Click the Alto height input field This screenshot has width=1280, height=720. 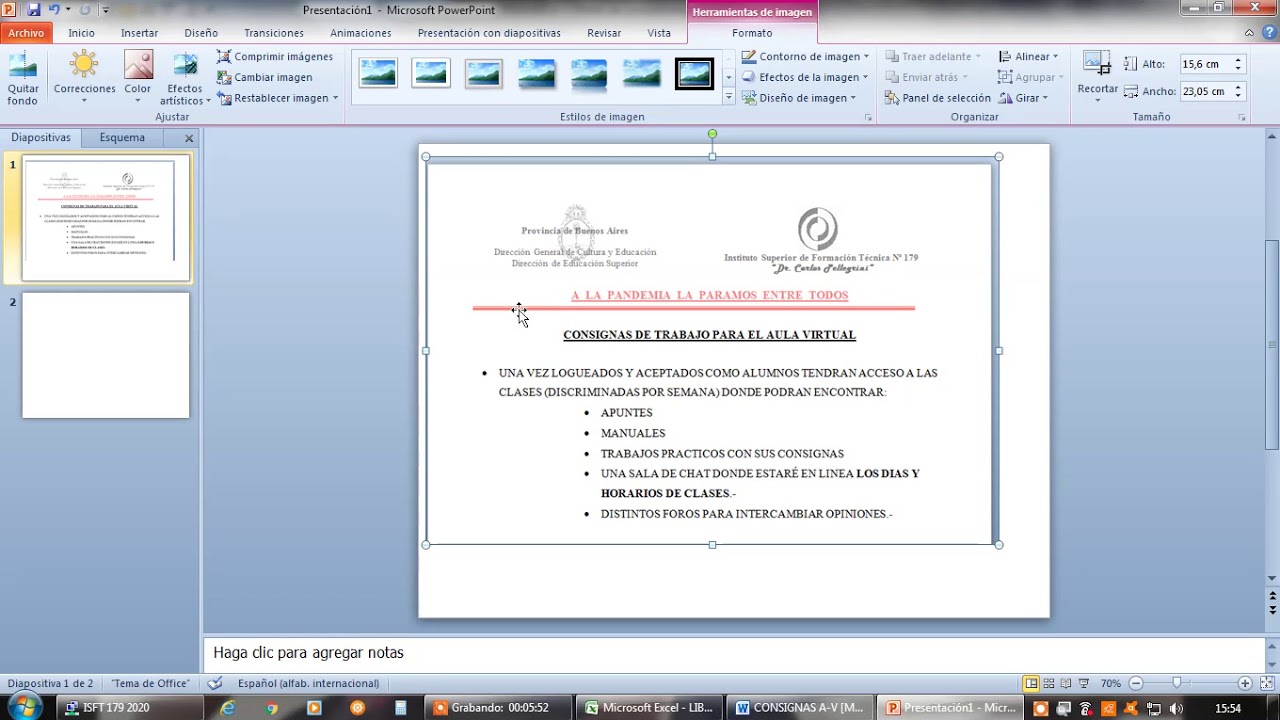click(x=1205, y=64)
